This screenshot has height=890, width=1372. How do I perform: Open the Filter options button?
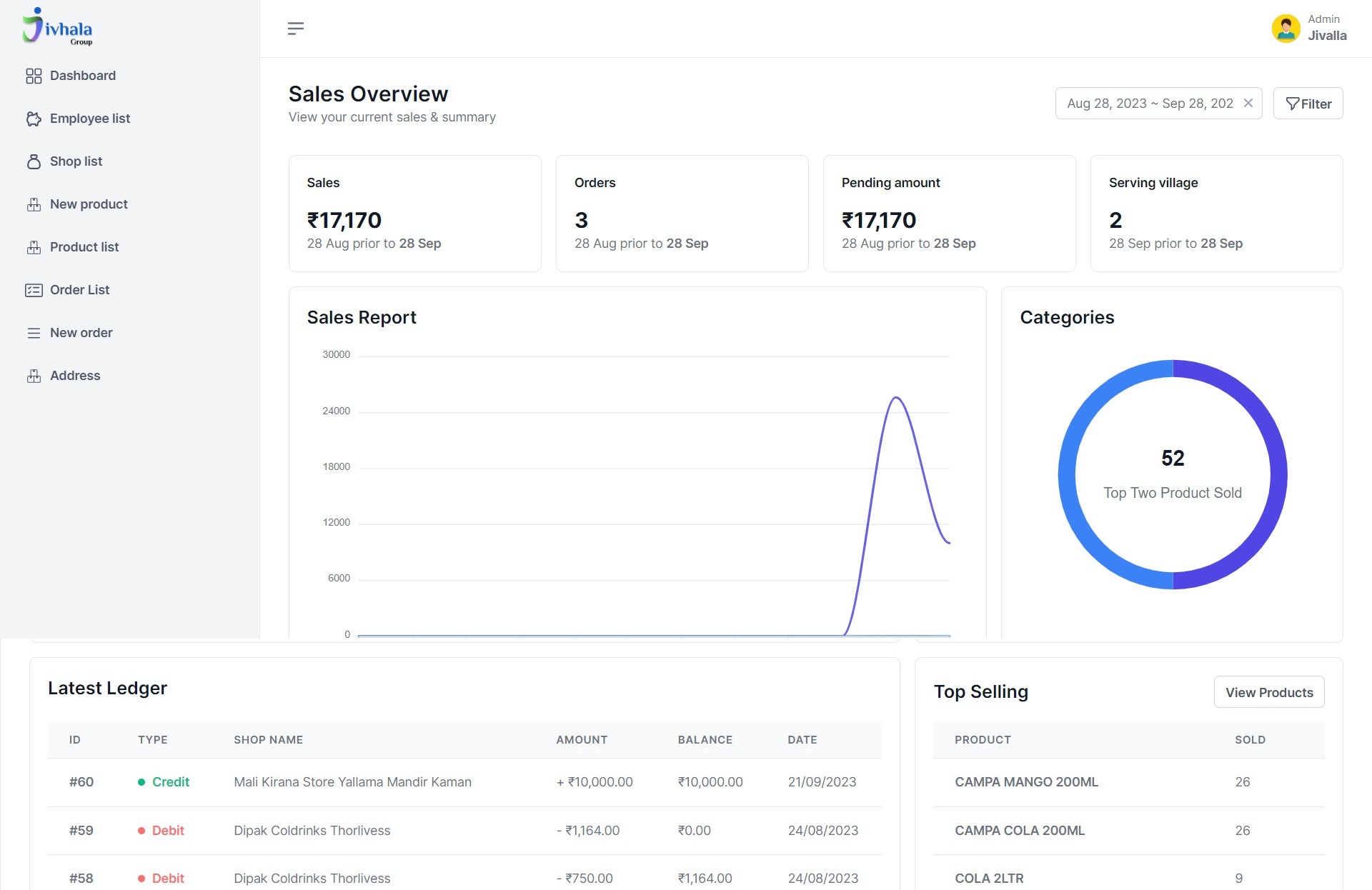[x=1308, y=104]
